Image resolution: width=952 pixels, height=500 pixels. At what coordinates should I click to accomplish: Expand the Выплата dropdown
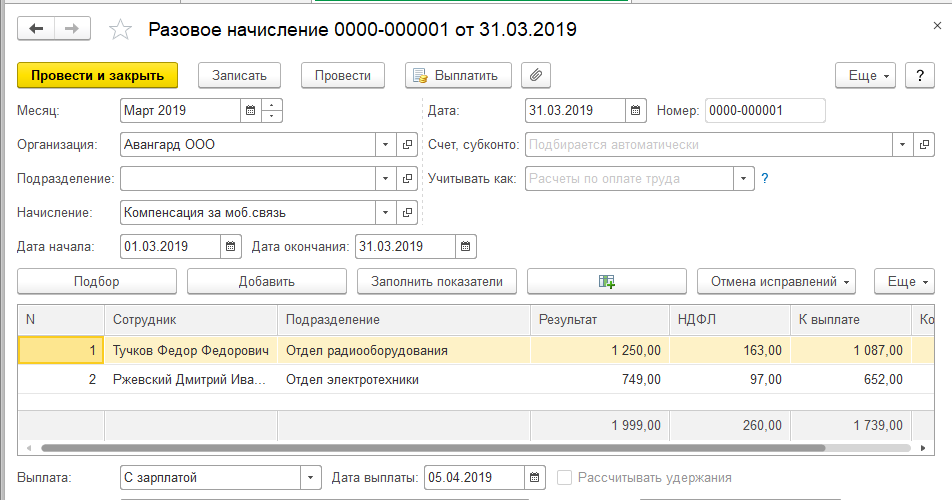pyautogui.click(x=311, y=478)
